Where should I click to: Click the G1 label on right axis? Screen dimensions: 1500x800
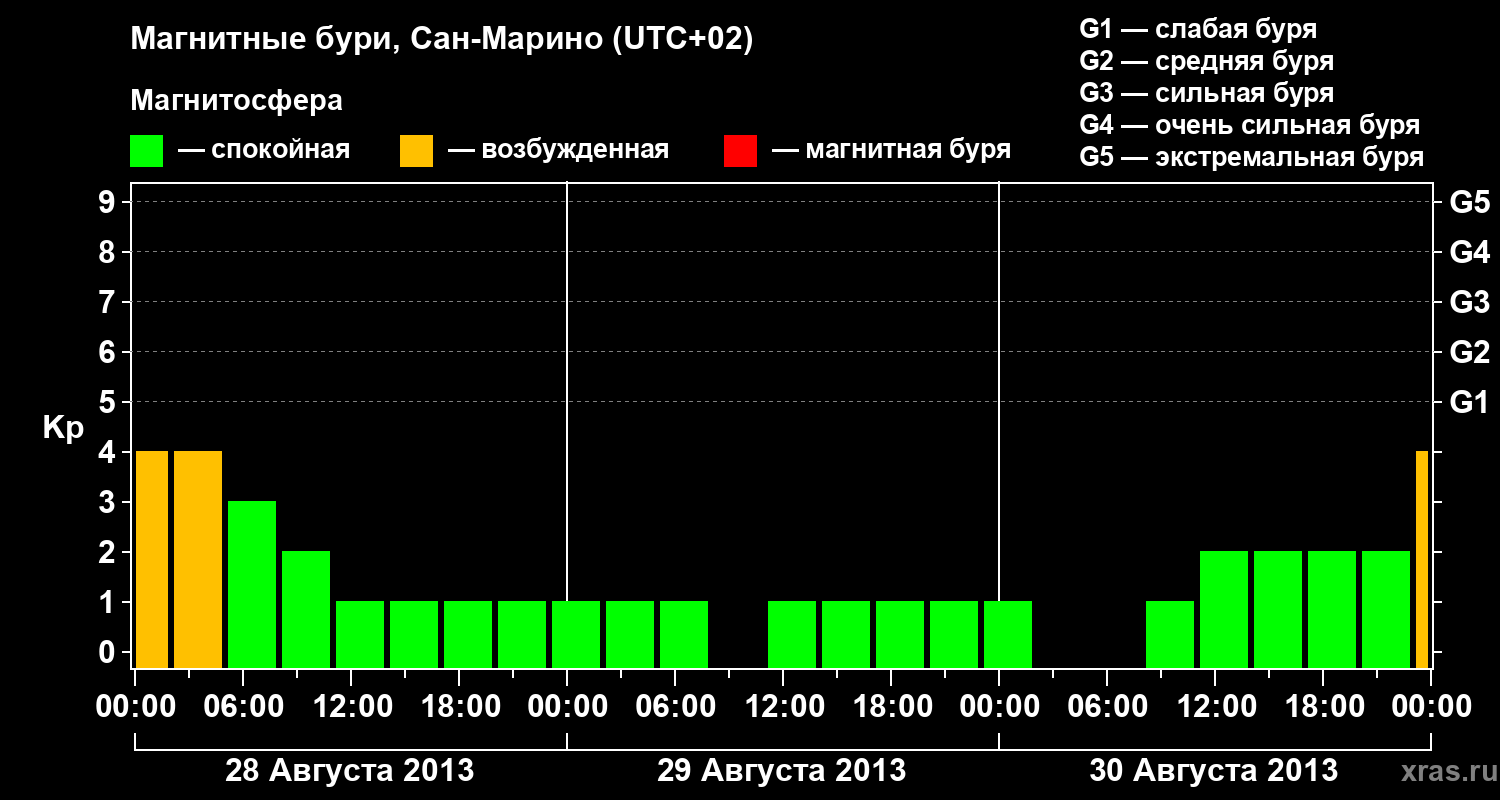1469,402
